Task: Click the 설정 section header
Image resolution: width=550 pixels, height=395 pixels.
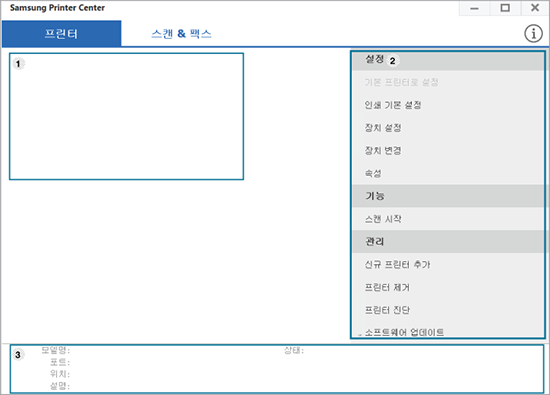Action: tap(448, 60)
